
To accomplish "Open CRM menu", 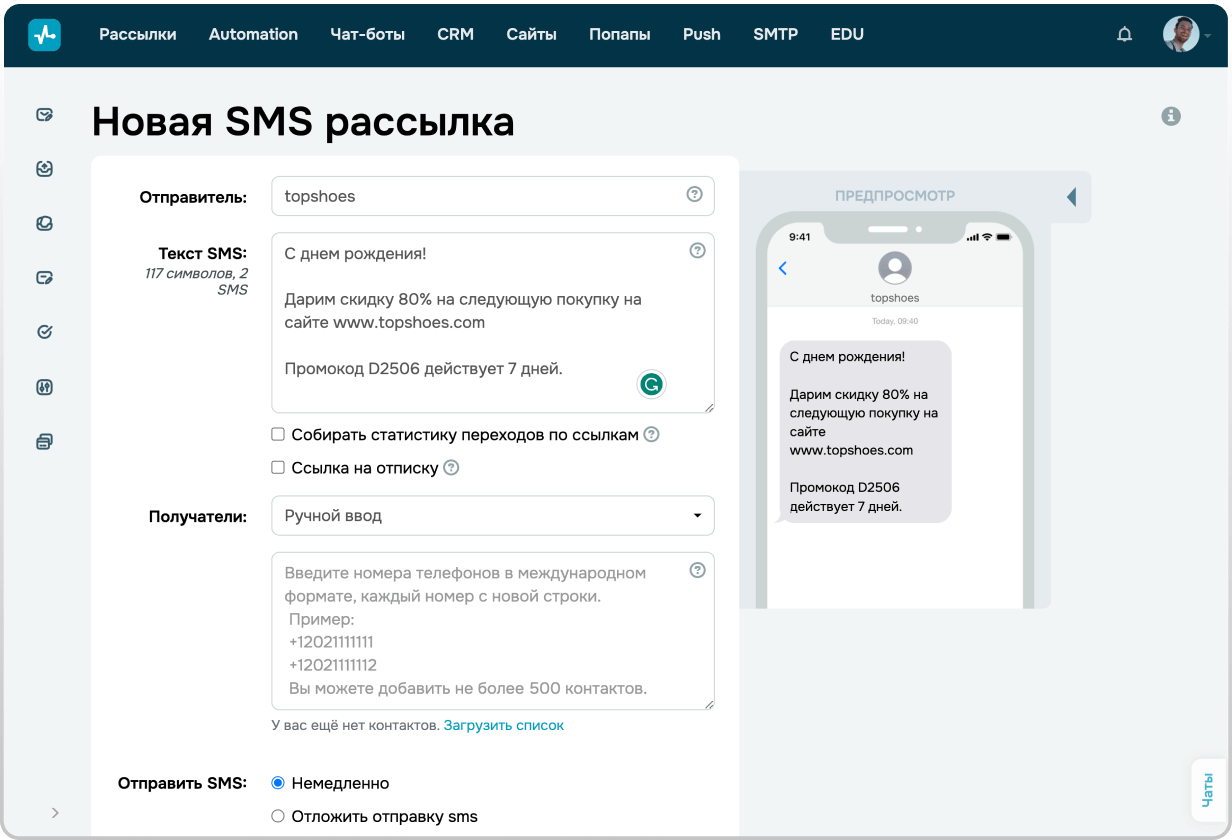I will (455, 34).
